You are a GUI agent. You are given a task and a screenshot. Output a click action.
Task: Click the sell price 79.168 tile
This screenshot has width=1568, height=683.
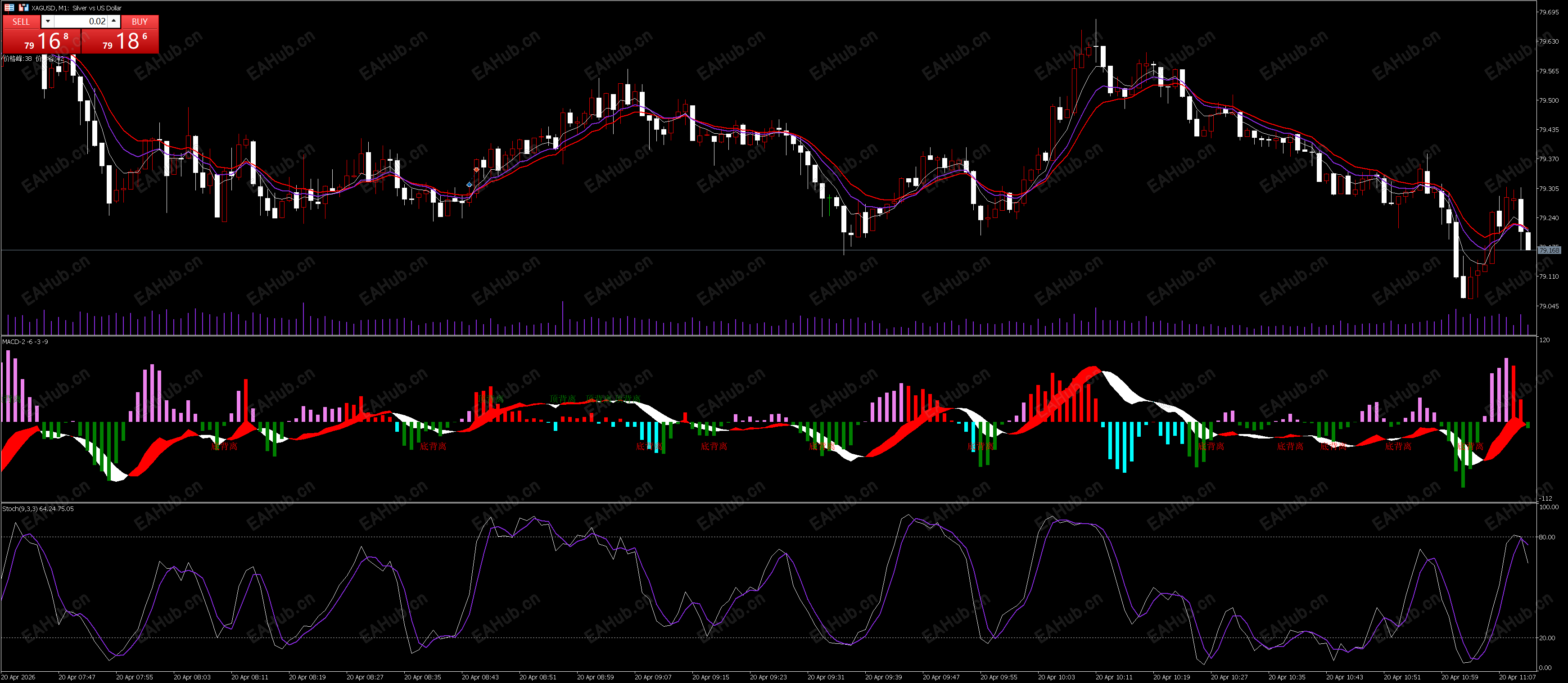point(41,41)
